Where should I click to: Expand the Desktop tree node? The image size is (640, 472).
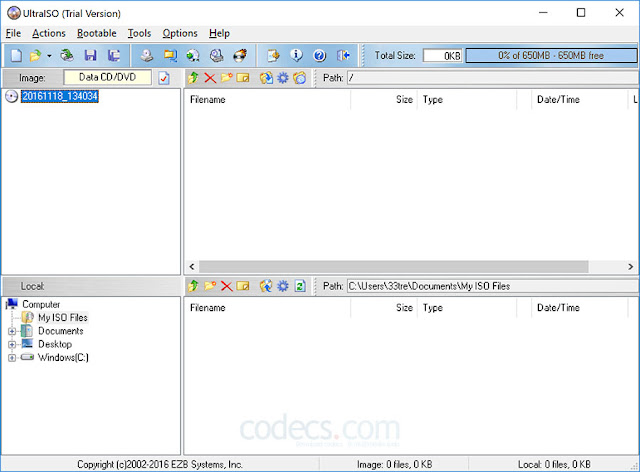[x=12, y=345]
